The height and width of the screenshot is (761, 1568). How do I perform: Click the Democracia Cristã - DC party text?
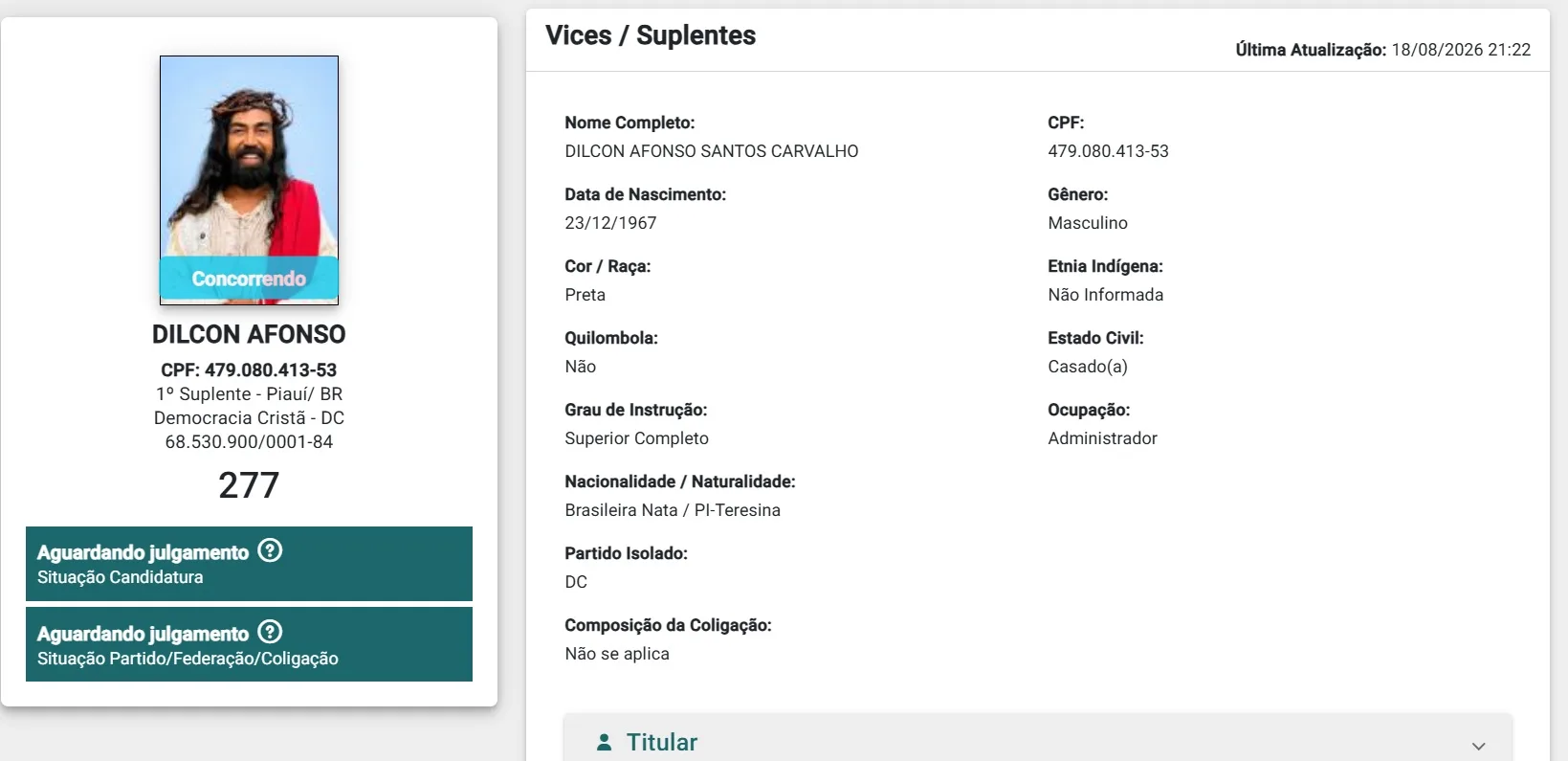coord(249,418)
